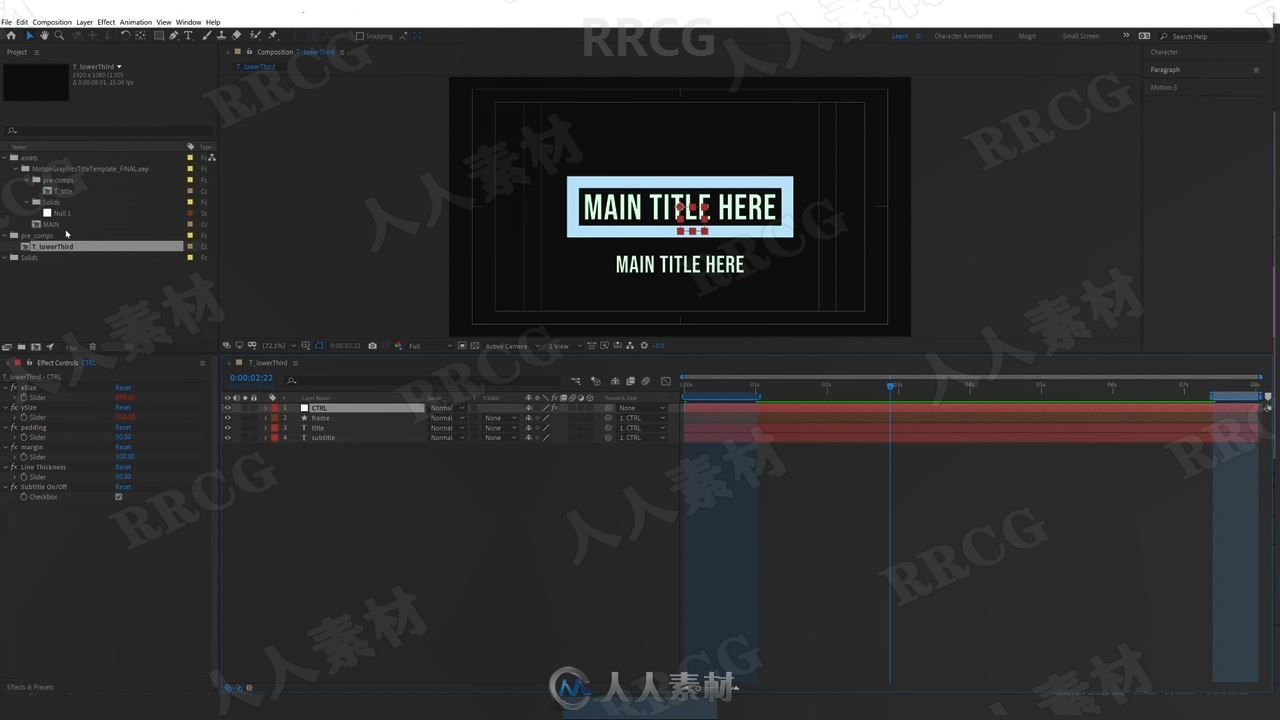Select the Hand tool
The image size is (1280, 720).
44,35
